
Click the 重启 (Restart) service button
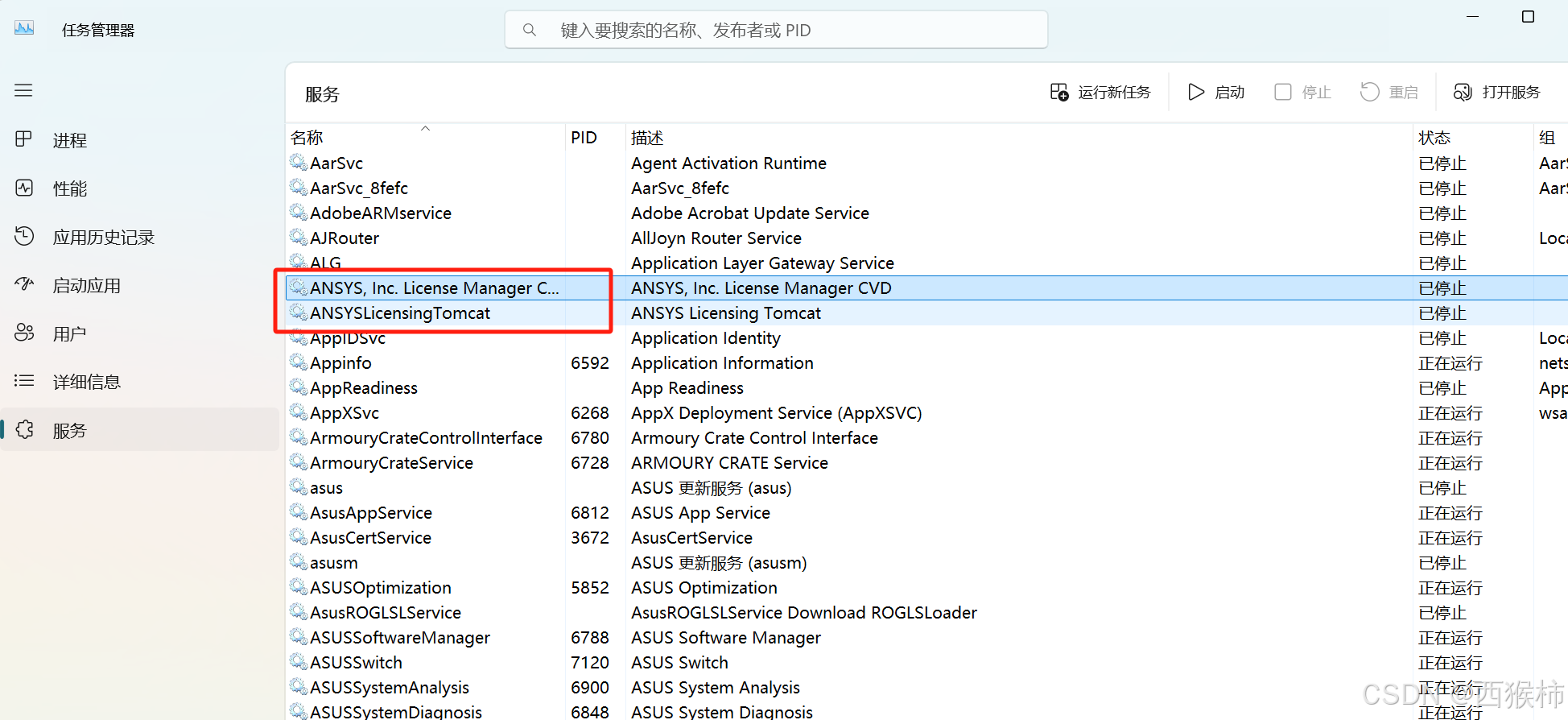pos(1389,92)
